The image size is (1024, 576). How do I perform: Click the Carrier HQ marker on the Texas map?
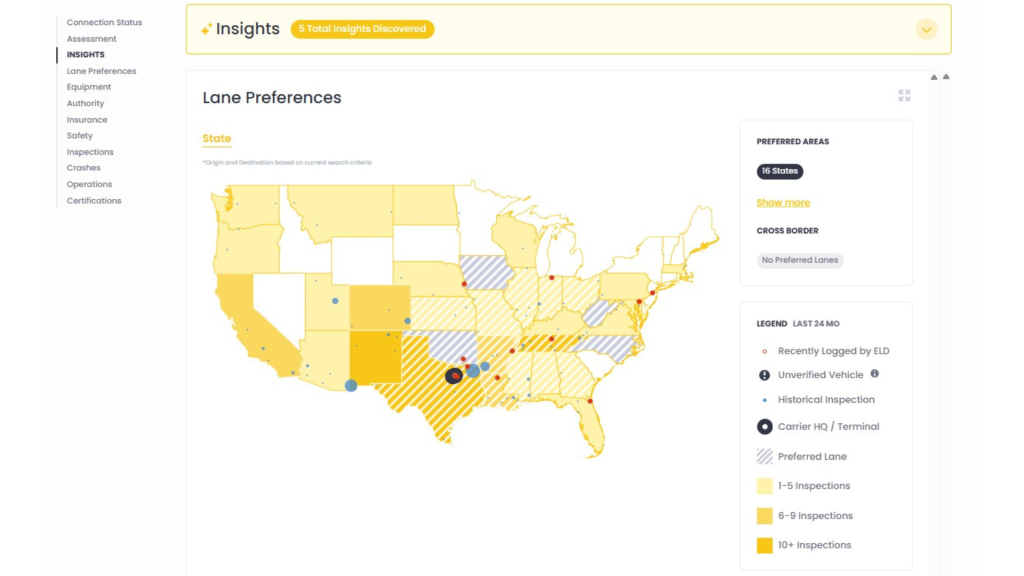453,375
